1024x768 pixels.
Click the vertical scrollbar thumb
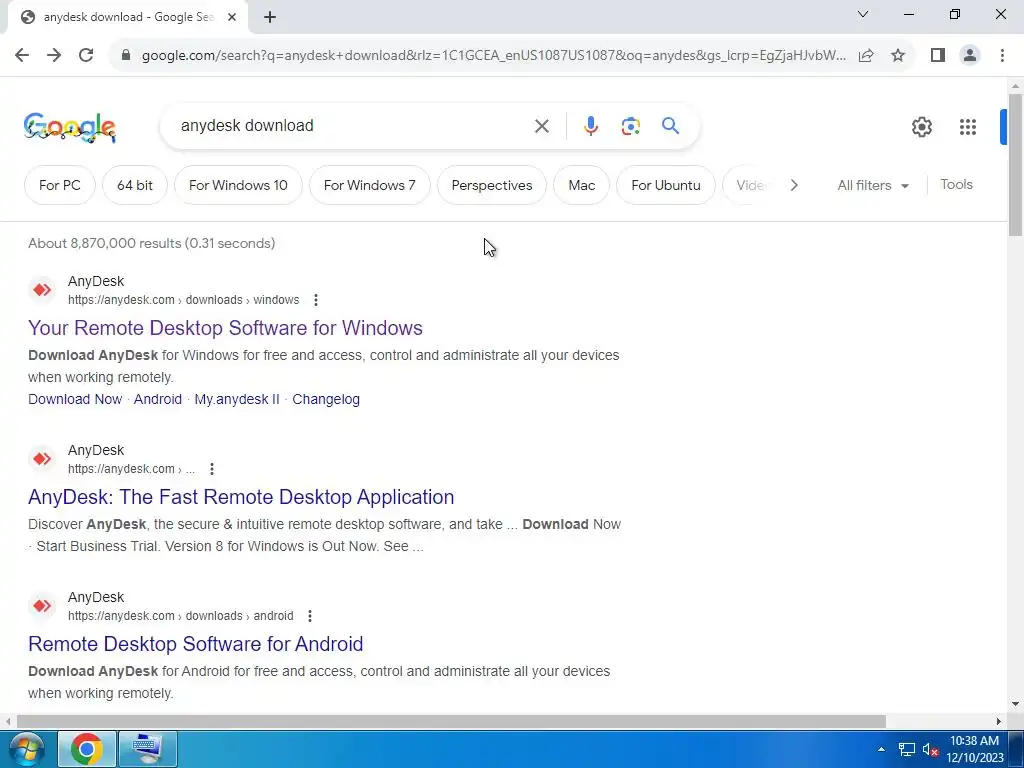[x=1015, y=165]
